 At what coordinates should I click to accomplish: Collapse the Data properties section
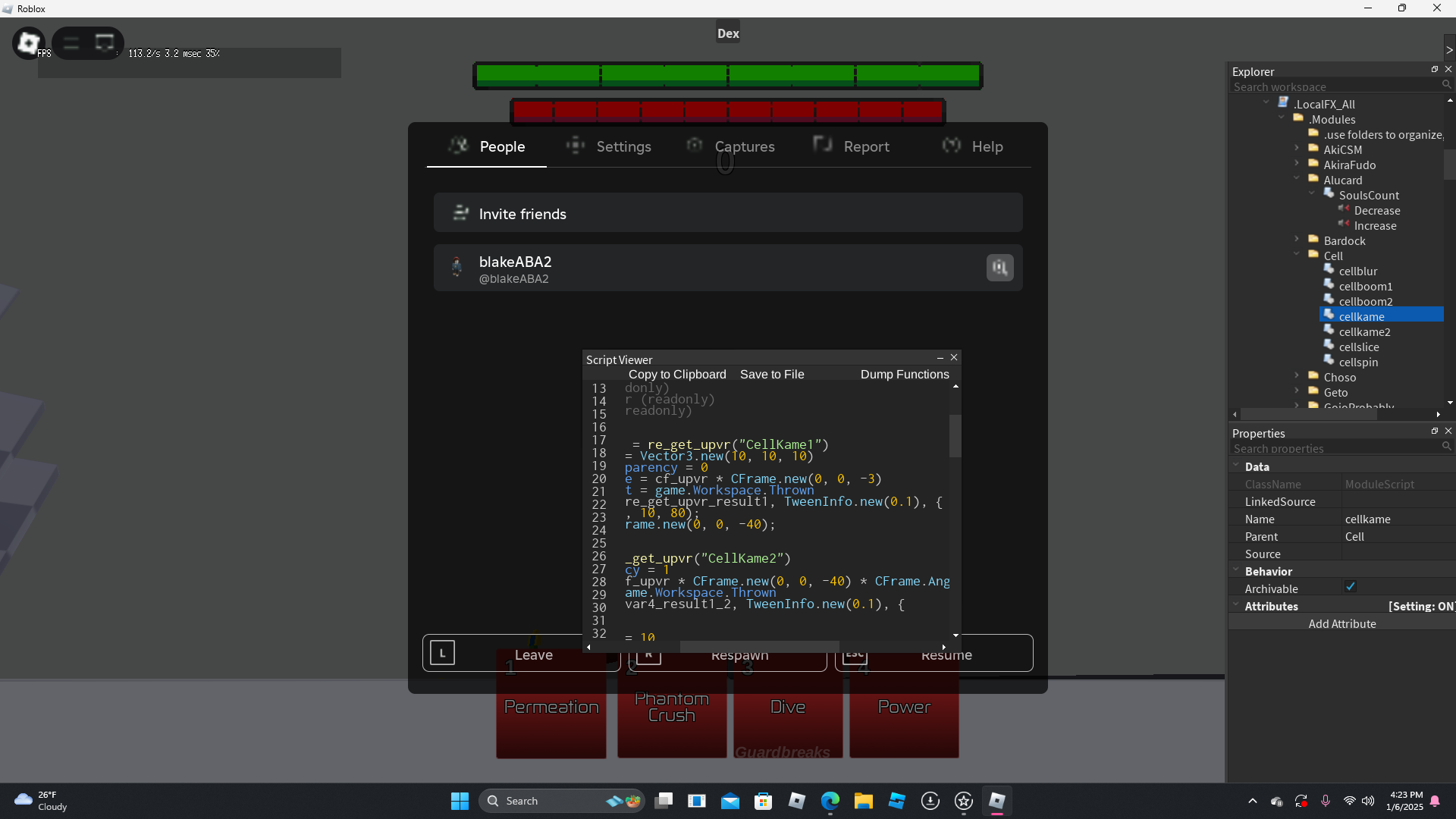[1236, 466]
